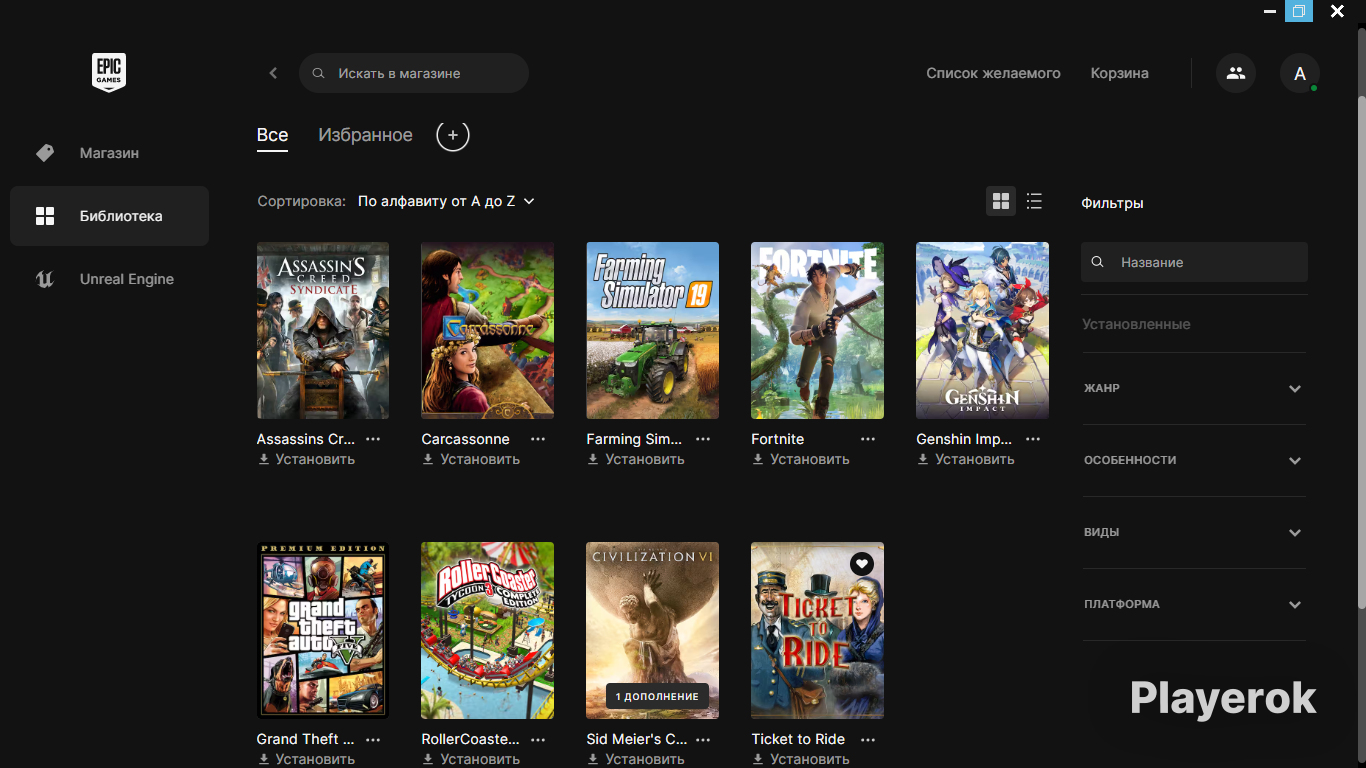This screenshot has width=1366, height=768.
Task: Toggle favorite heart on Ticket to Ride
Action: point(862,564)
